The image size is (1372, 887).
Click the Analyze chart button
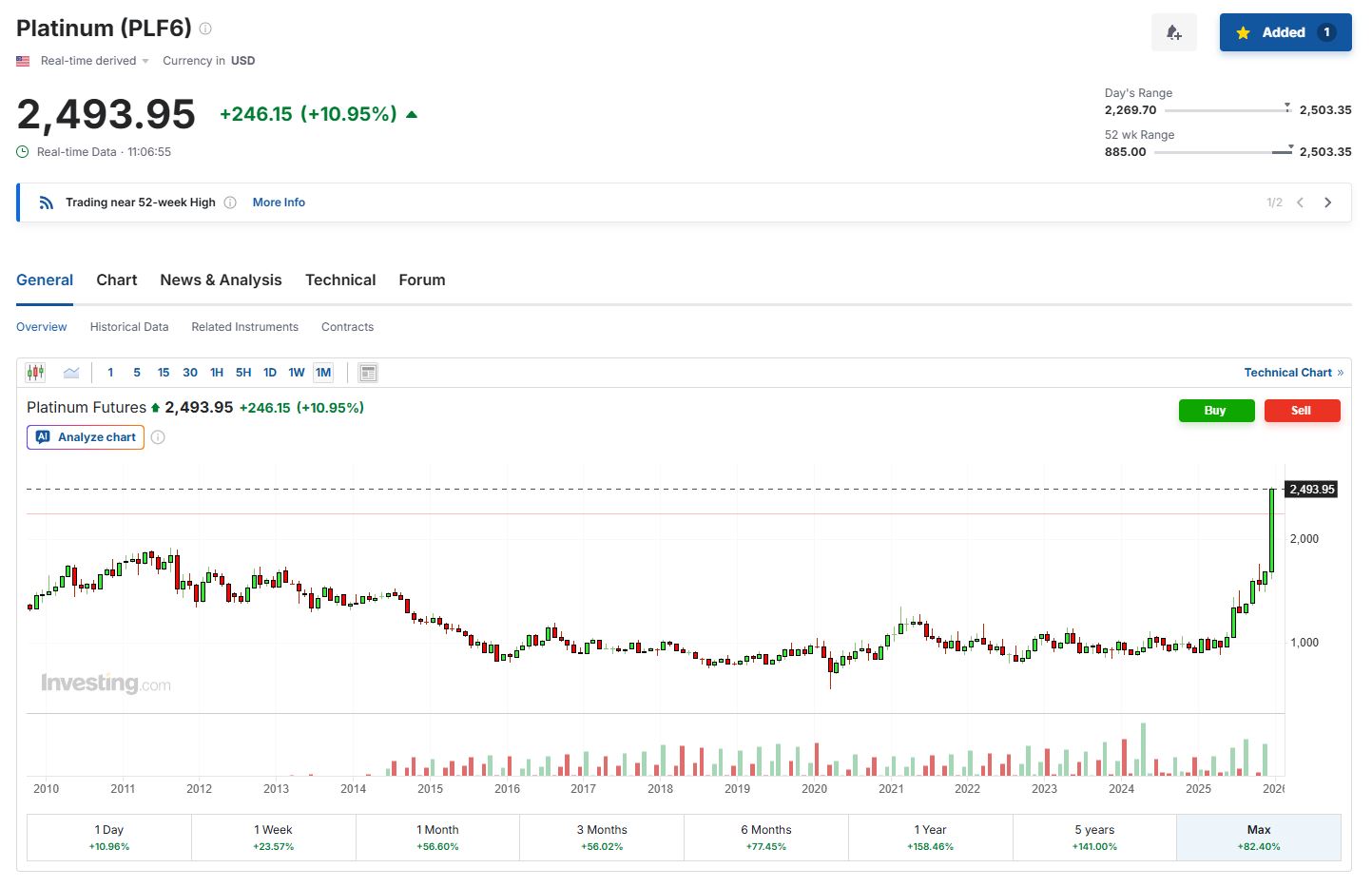click(x=86, y=437)
